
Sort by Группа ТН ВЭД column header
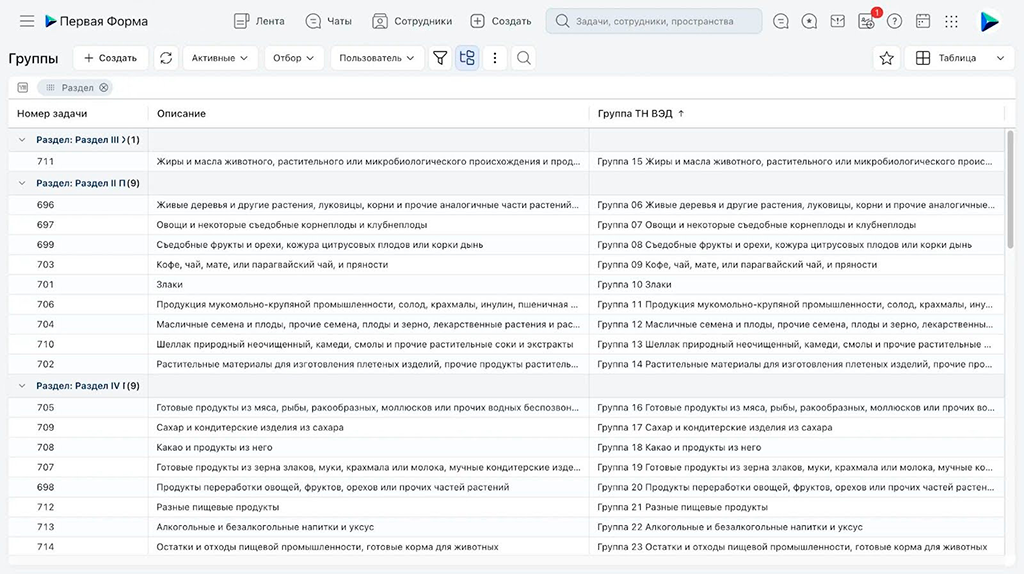tap(641, 114)
